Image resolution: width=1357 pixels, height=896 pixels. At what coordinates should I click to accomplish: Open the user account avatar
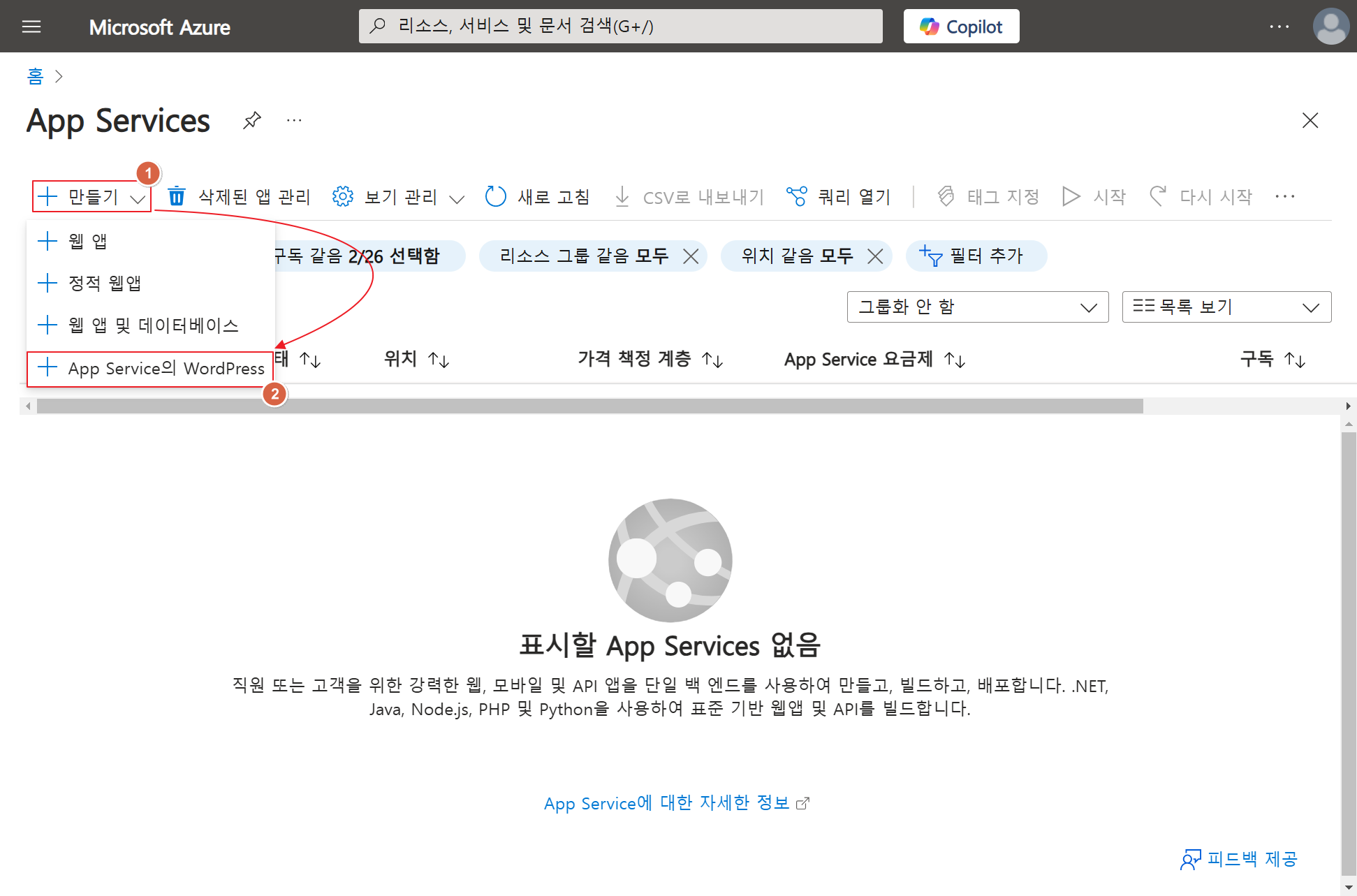point(1331,27)
